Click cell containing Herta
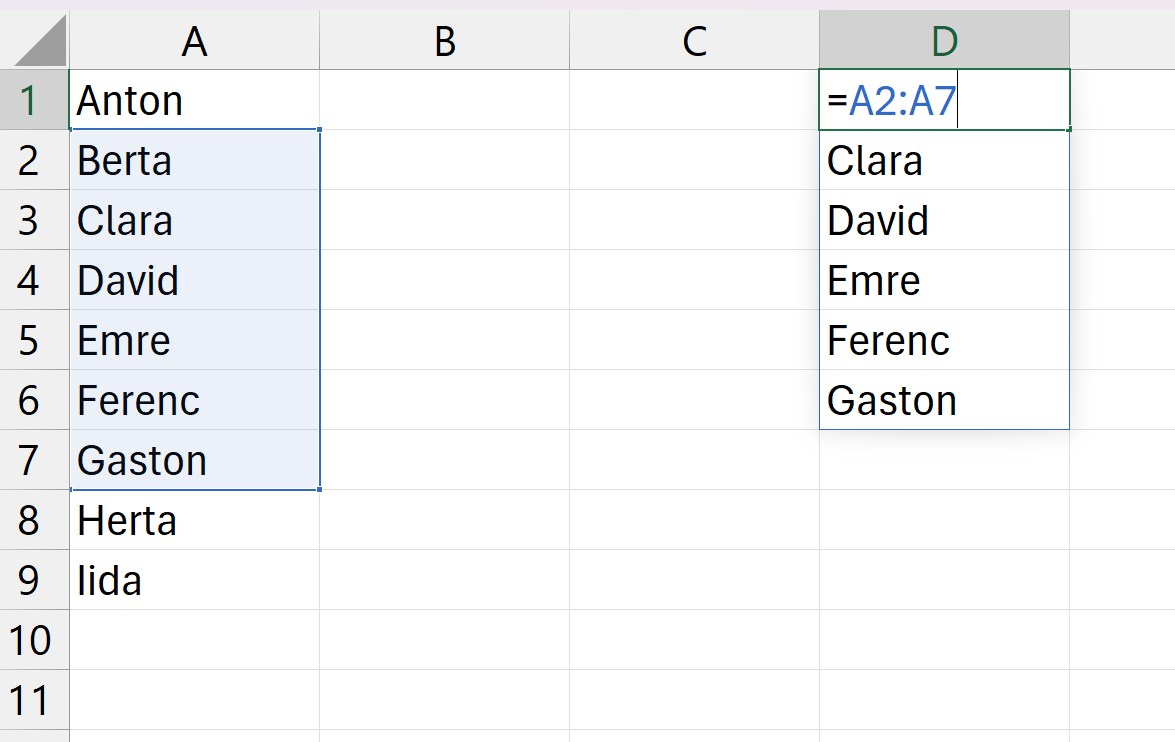1175x742 pixels. 194,520
